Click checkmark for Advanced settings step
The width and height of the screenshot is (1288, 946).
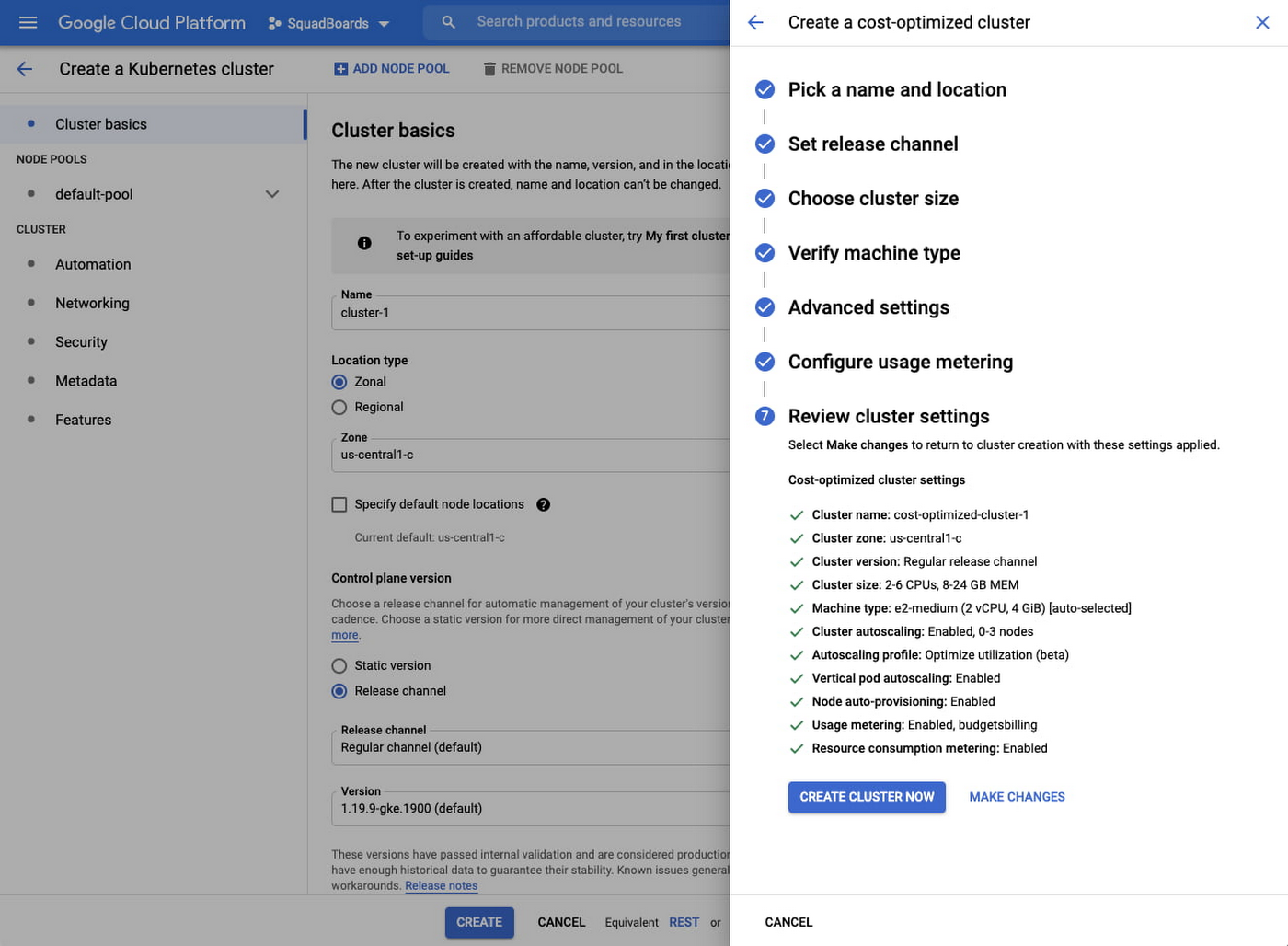(x=765, y=306)
